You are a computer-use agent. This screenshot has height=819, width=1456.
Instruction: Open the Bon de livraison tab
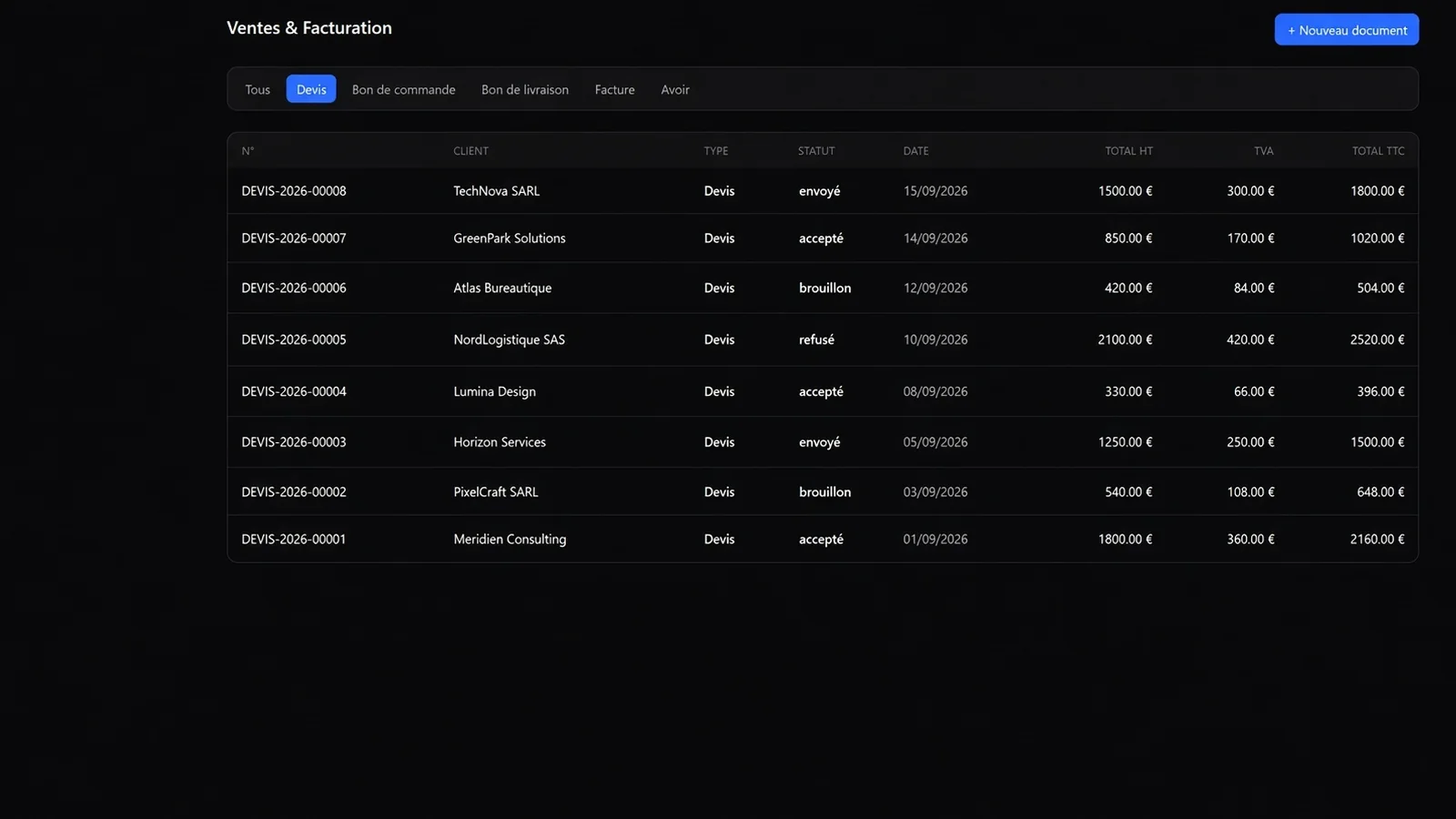click(525, 89)
